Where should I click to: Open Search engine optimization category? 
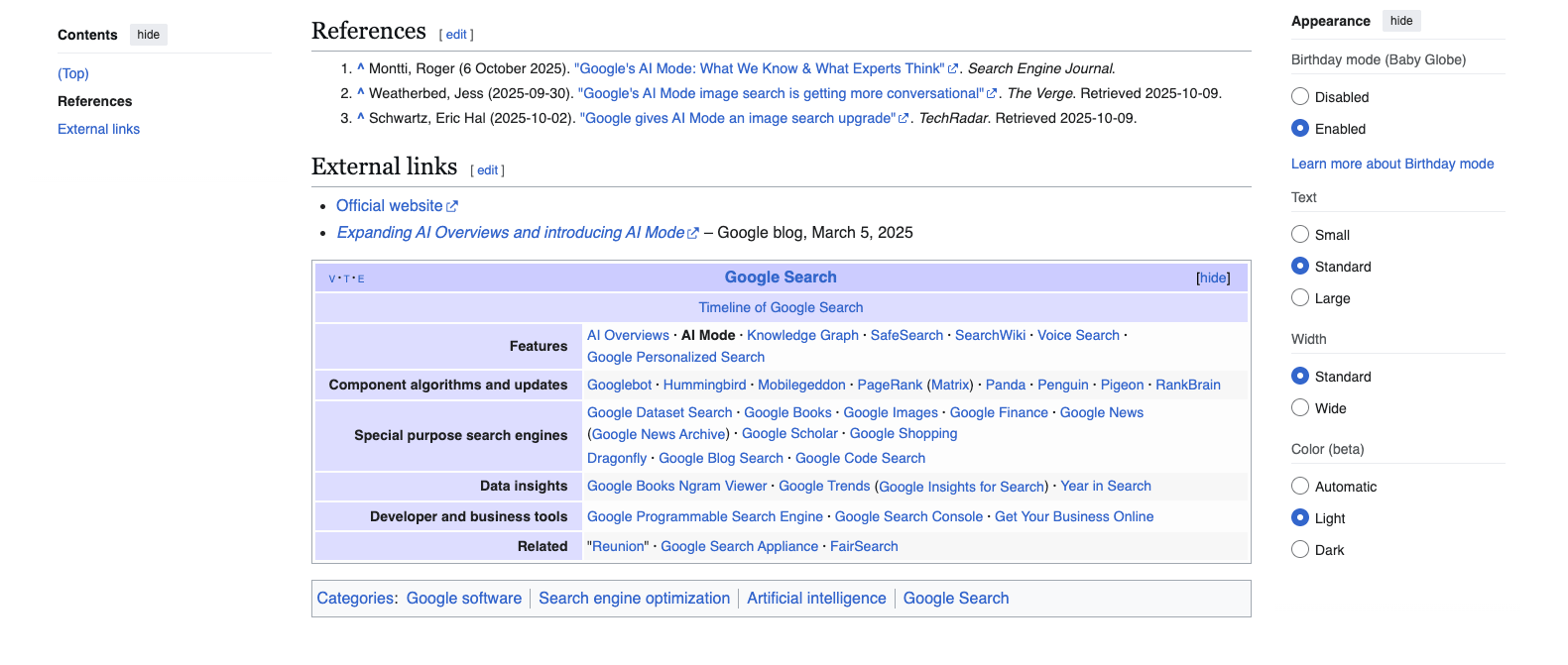pos(634,598)
